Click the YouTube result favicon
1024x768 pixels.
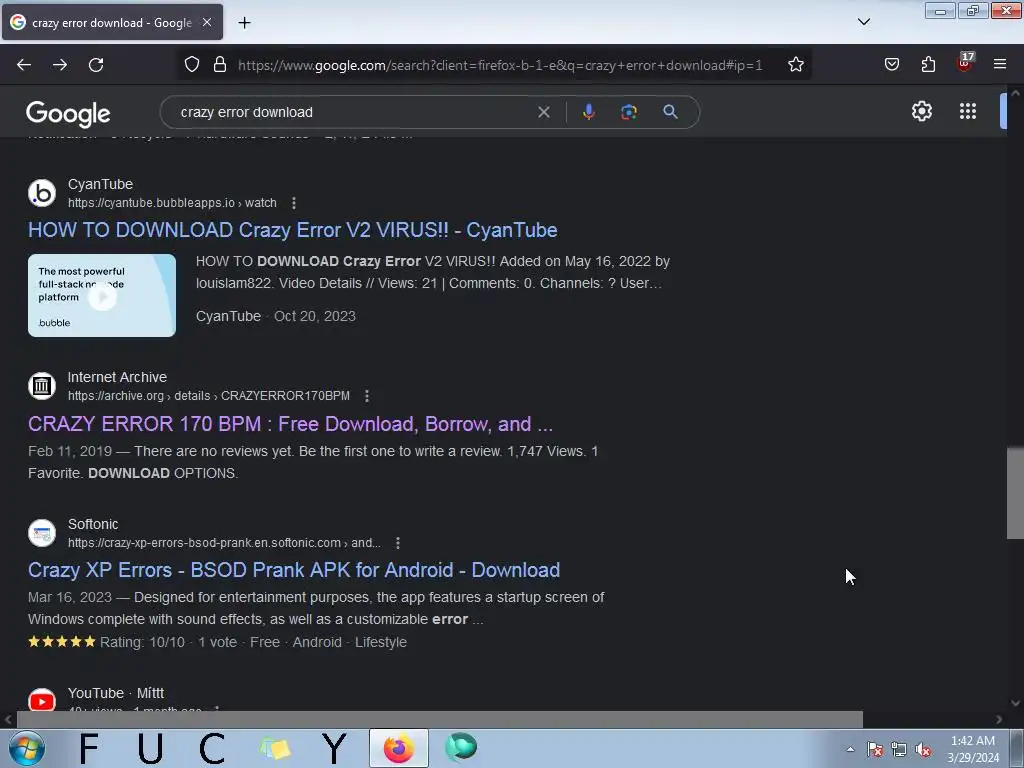click(x=42, y=701)
